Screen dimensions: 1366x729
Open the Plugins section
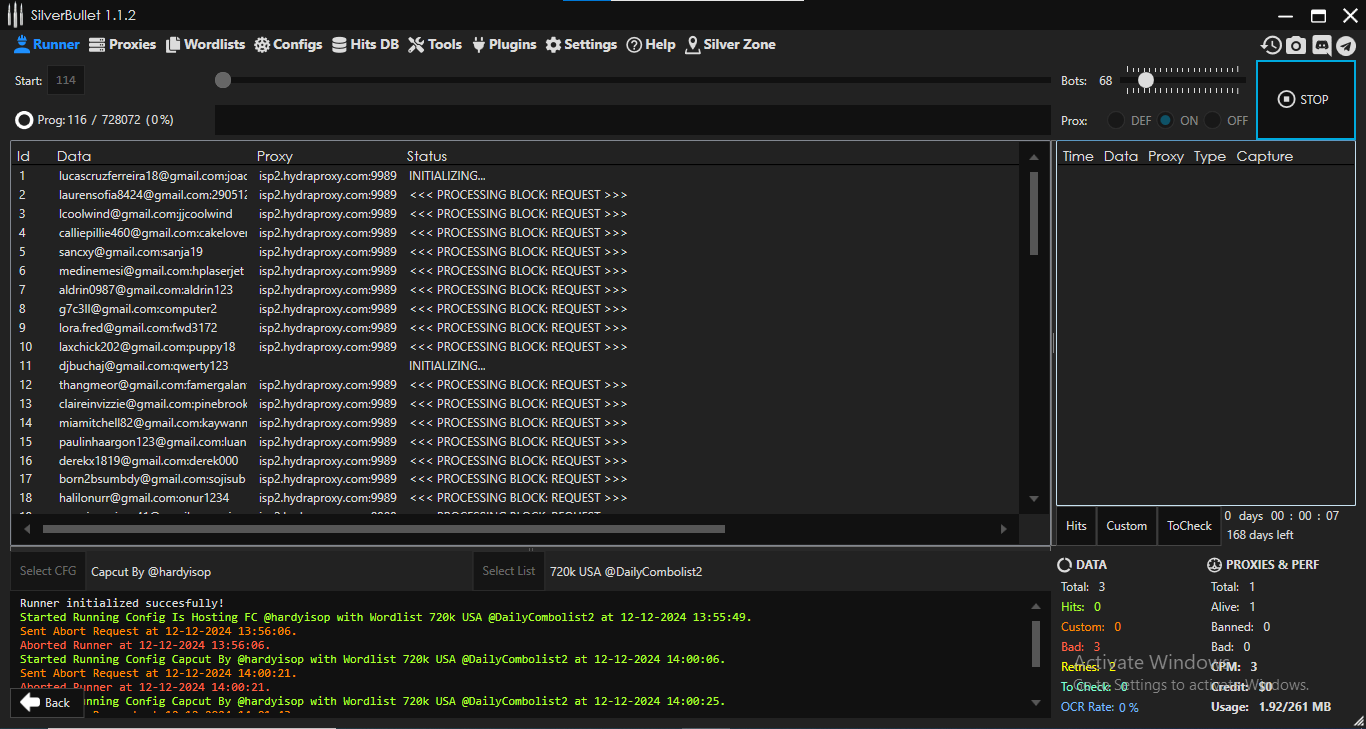(504, 44)
